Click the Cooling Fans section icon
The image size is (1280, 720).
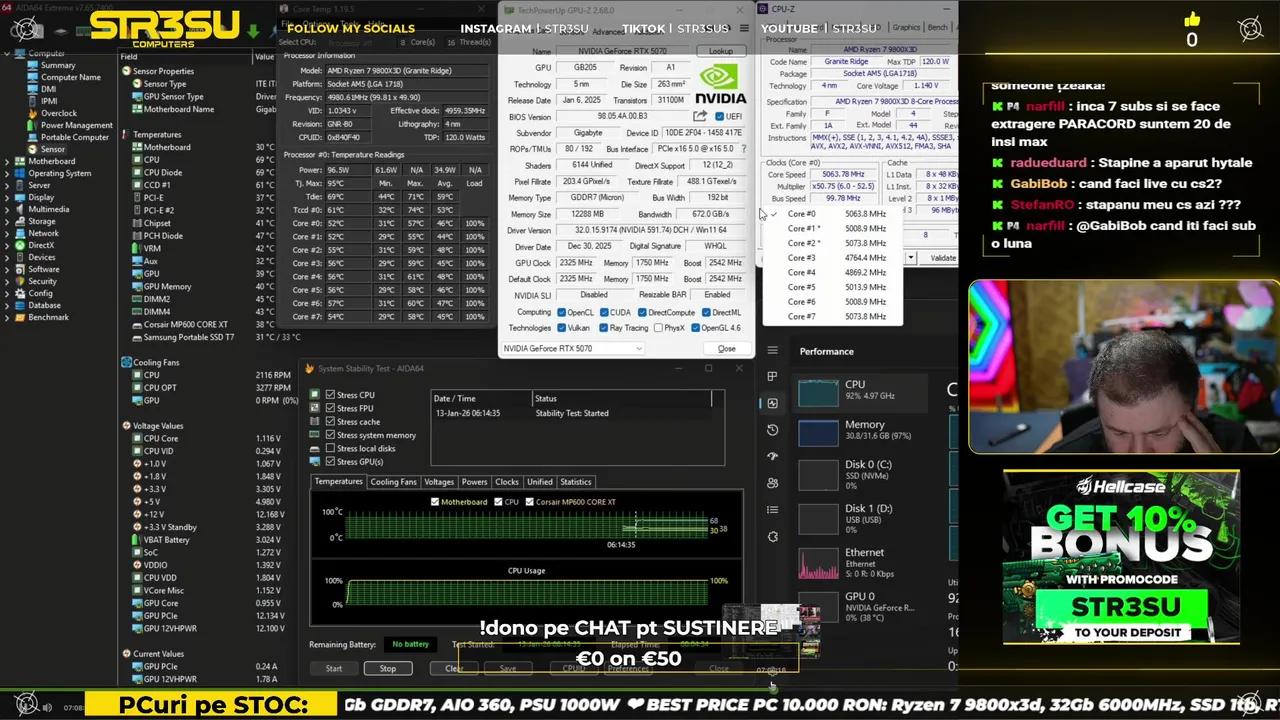[126, 362]
